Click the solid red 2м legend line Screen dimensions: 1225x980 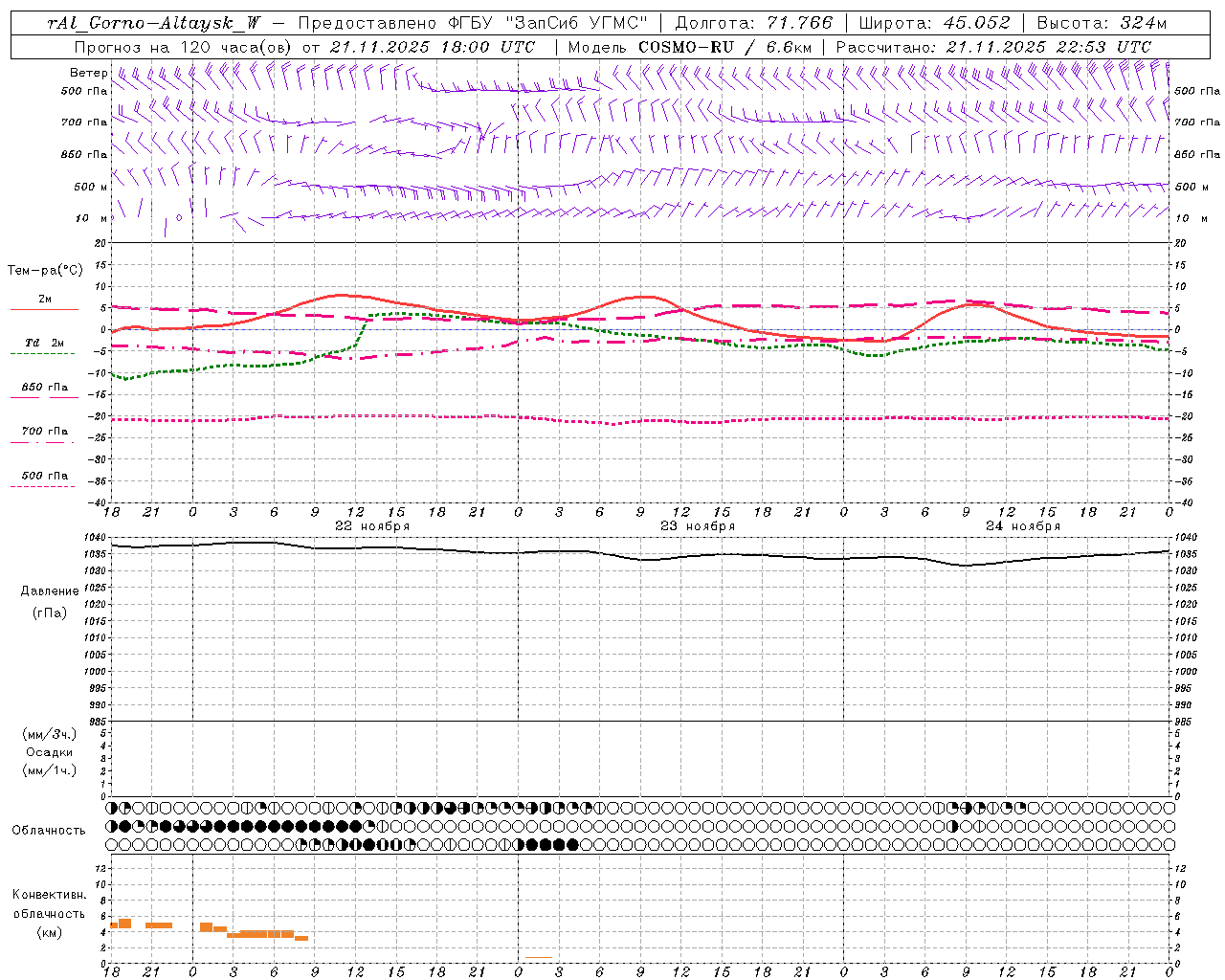[x=44, y=309]
